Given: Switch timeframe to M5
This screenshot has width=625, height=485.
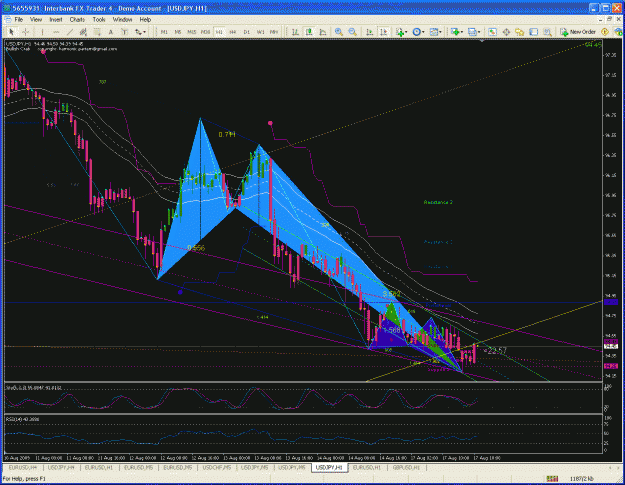Looking at the screenshot, I should 178,32.
